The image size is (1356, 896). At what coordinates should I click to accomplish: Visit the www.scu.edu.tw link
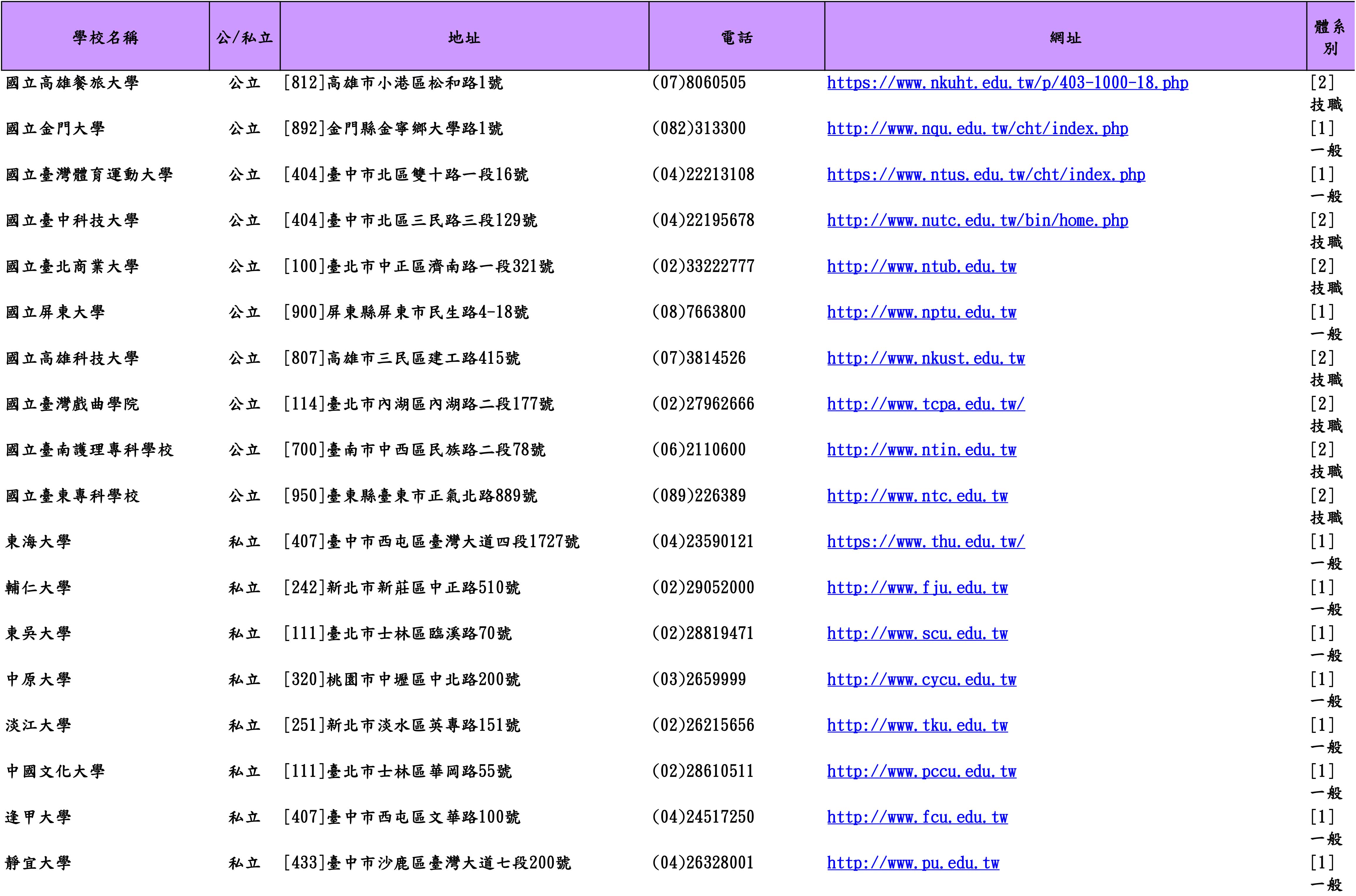pyautogui.click(x=917, y=634)
